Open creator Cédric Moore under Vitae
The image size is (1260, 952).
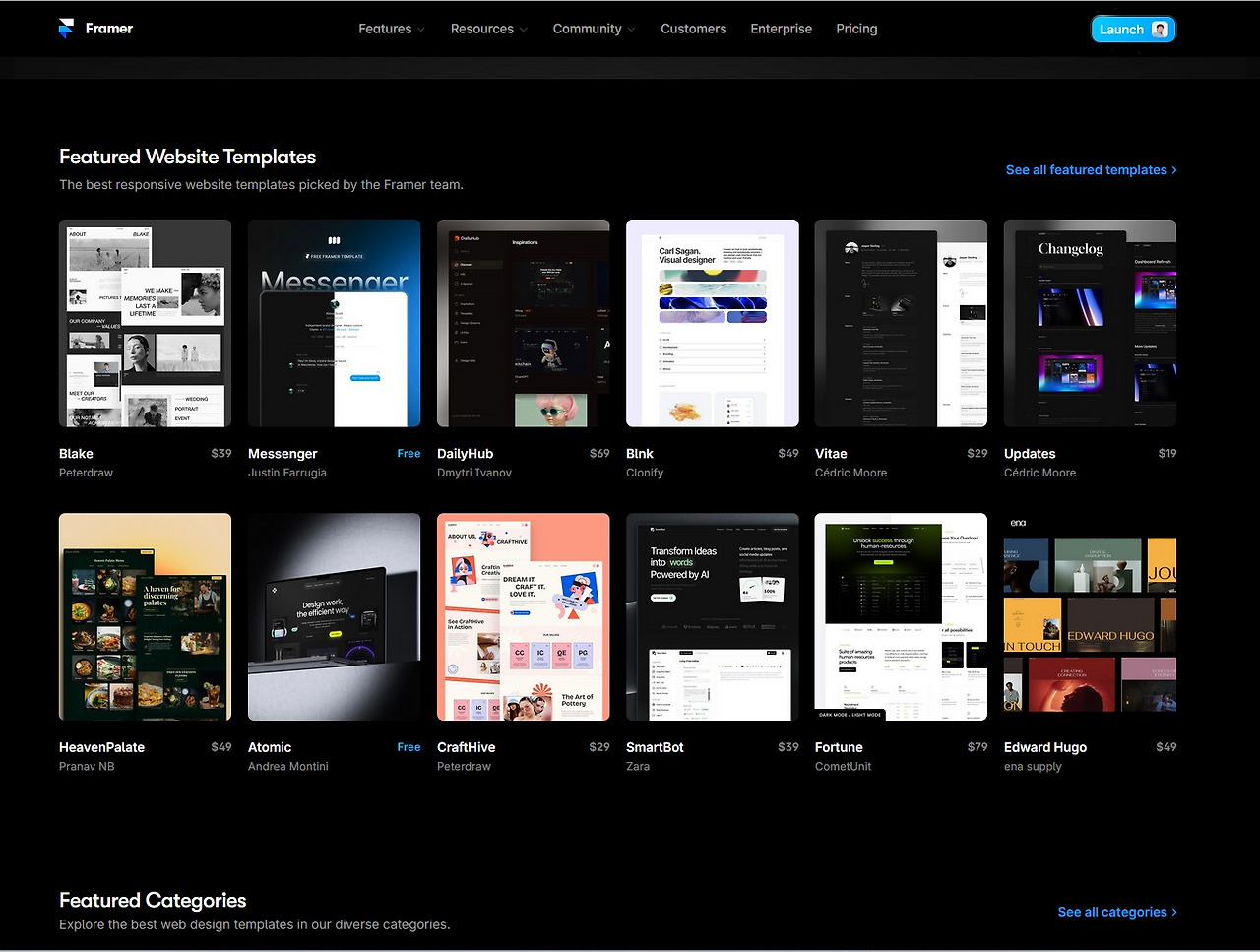coord(850,473)
